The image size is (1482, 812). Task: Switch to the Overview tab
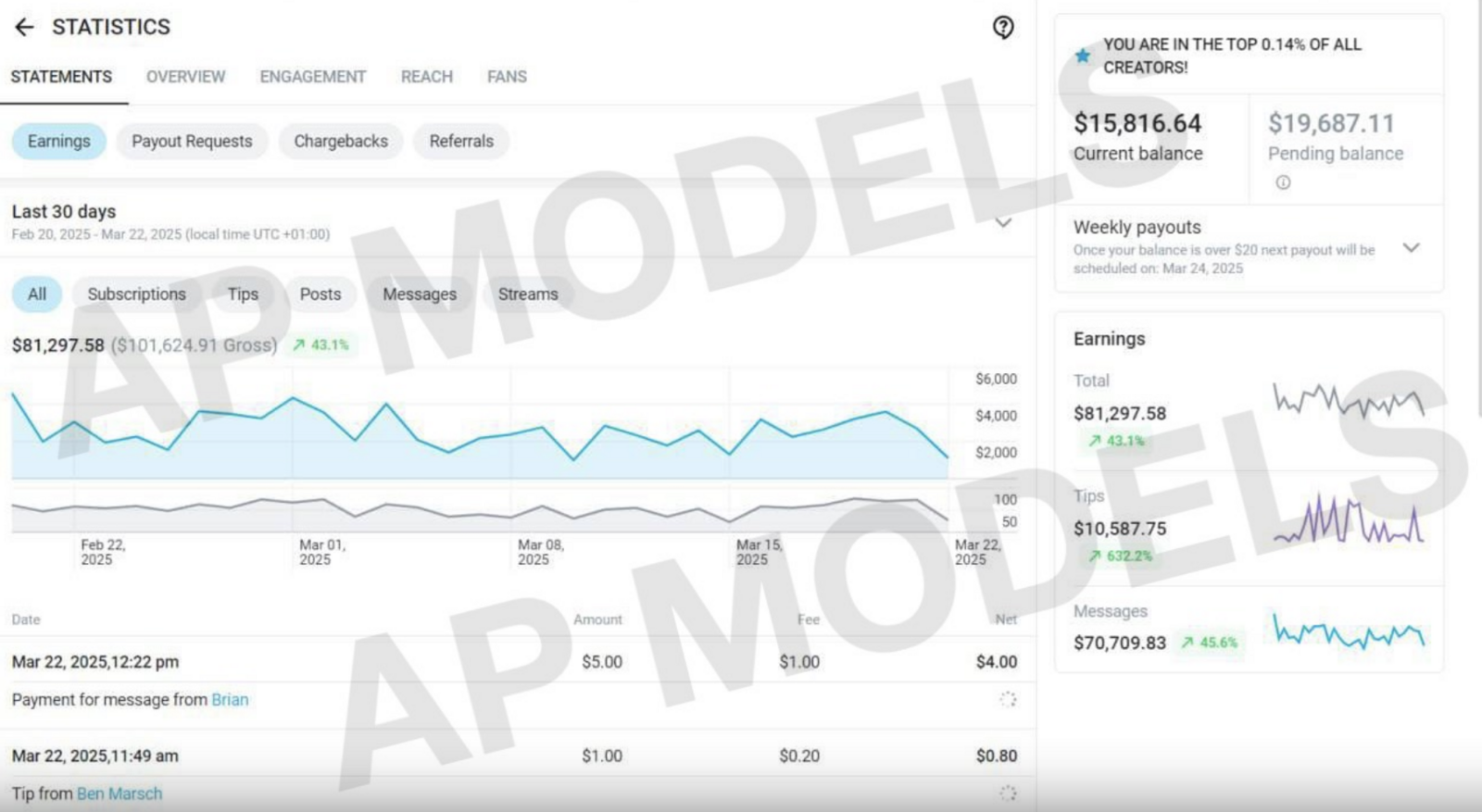pyautogui.click(x=185, y=77)
